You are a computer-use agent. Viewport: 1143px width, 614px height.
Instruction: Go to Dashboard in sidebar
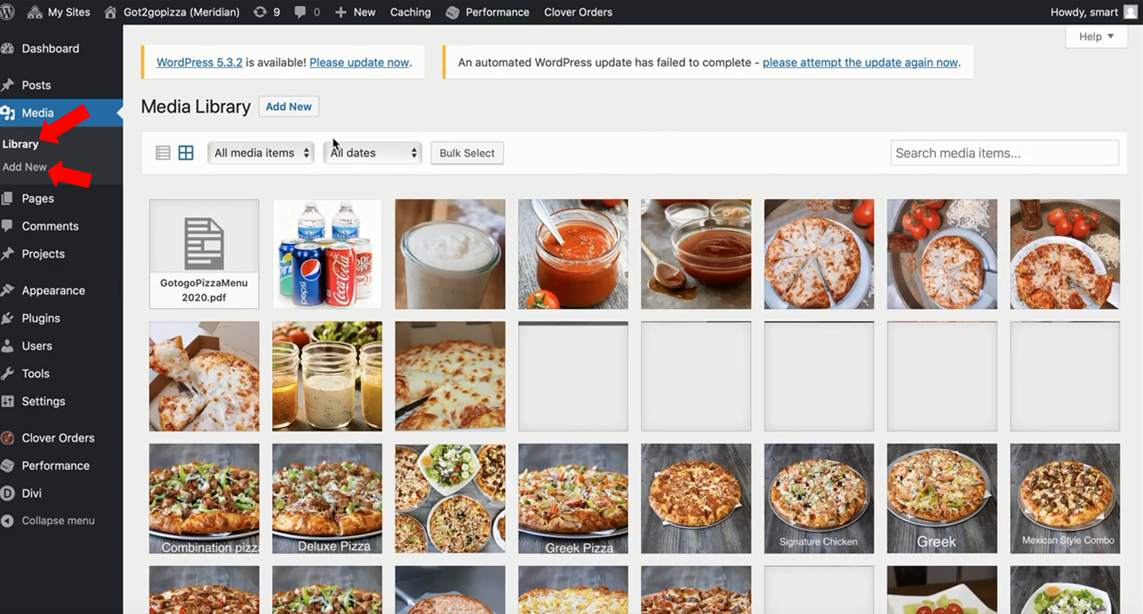[x=50, y=48]
